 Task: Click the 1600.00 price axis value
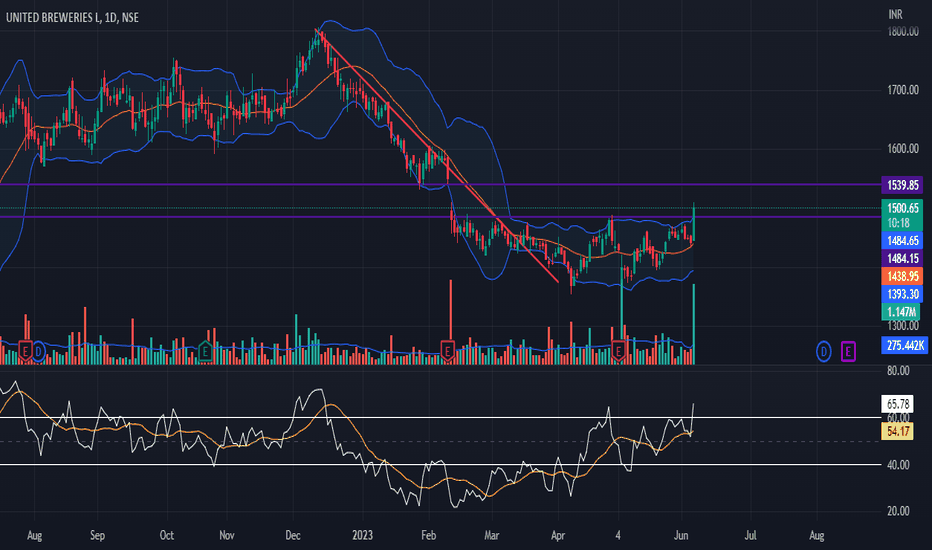click(903, 149)
